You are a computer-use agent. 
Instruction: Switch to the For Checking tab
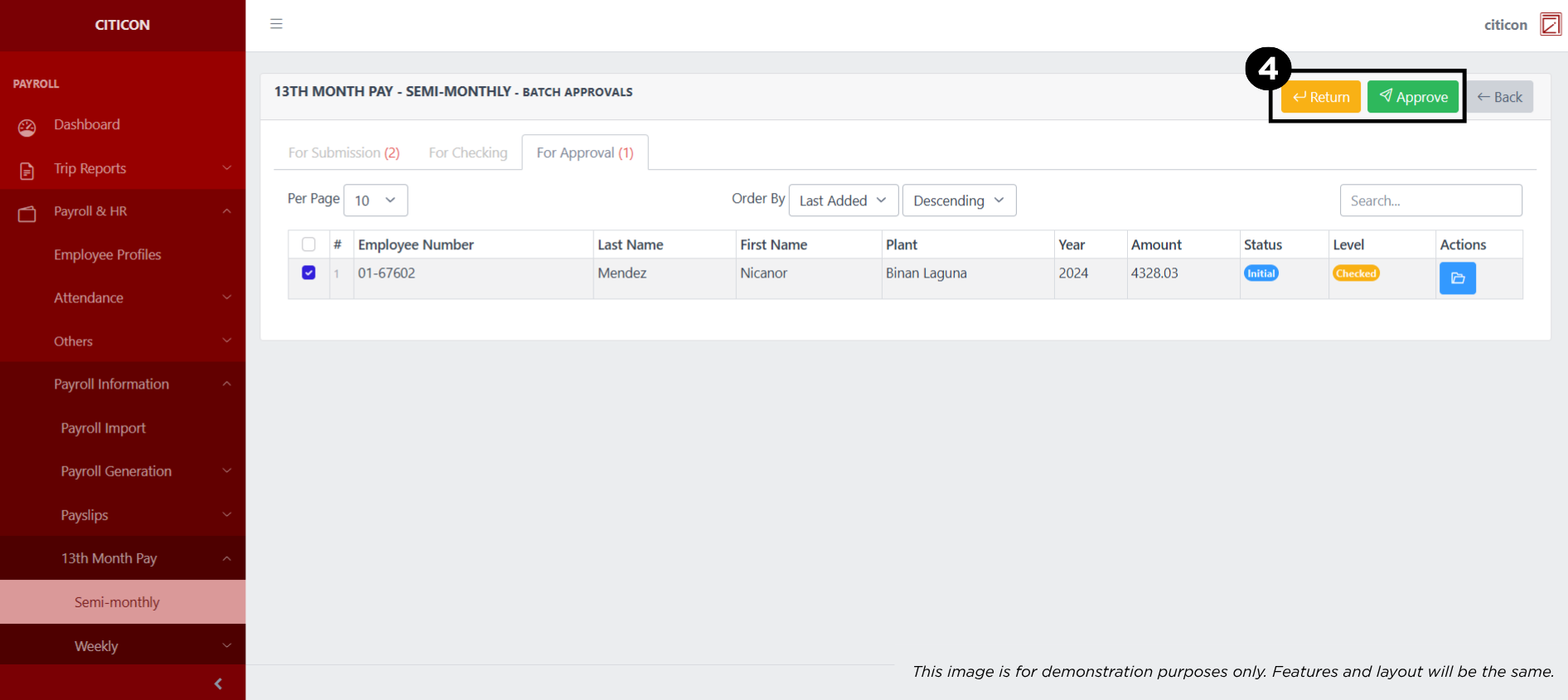[467, 153]
